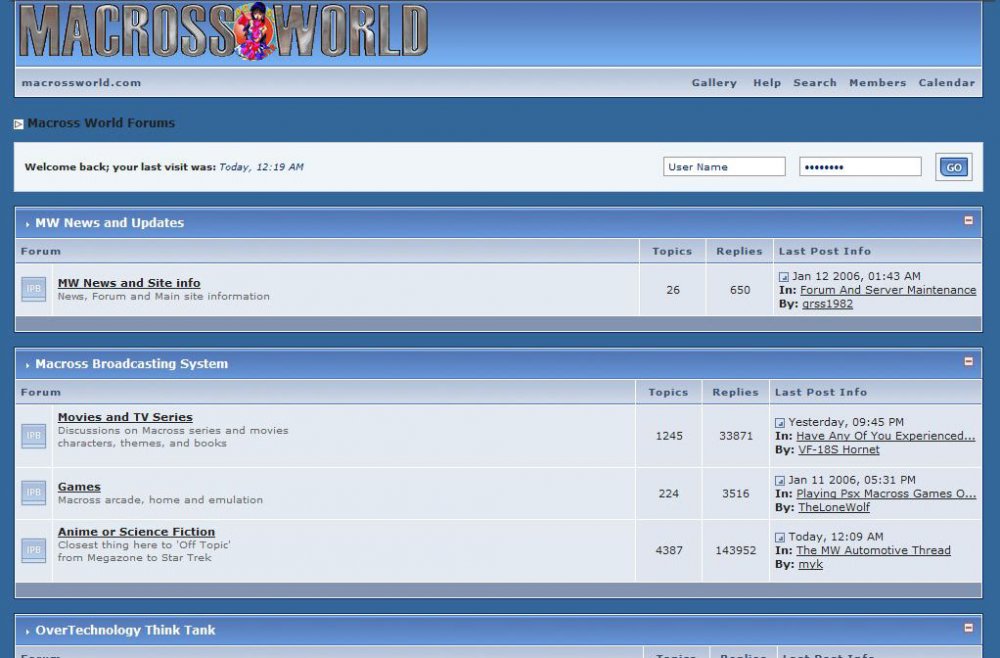Click the password input field
1000x658 pixels.
pos(860,167)
